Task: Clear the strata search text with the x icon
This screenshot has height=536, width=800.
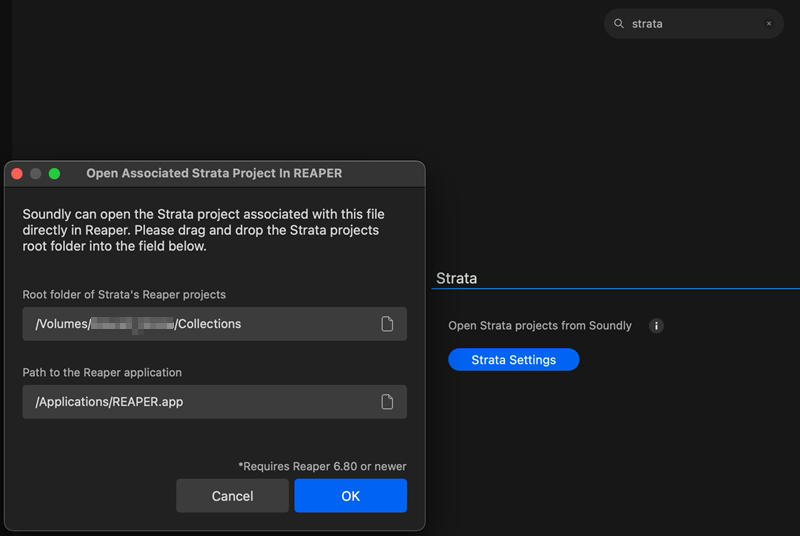Action: tap(769, 24)
